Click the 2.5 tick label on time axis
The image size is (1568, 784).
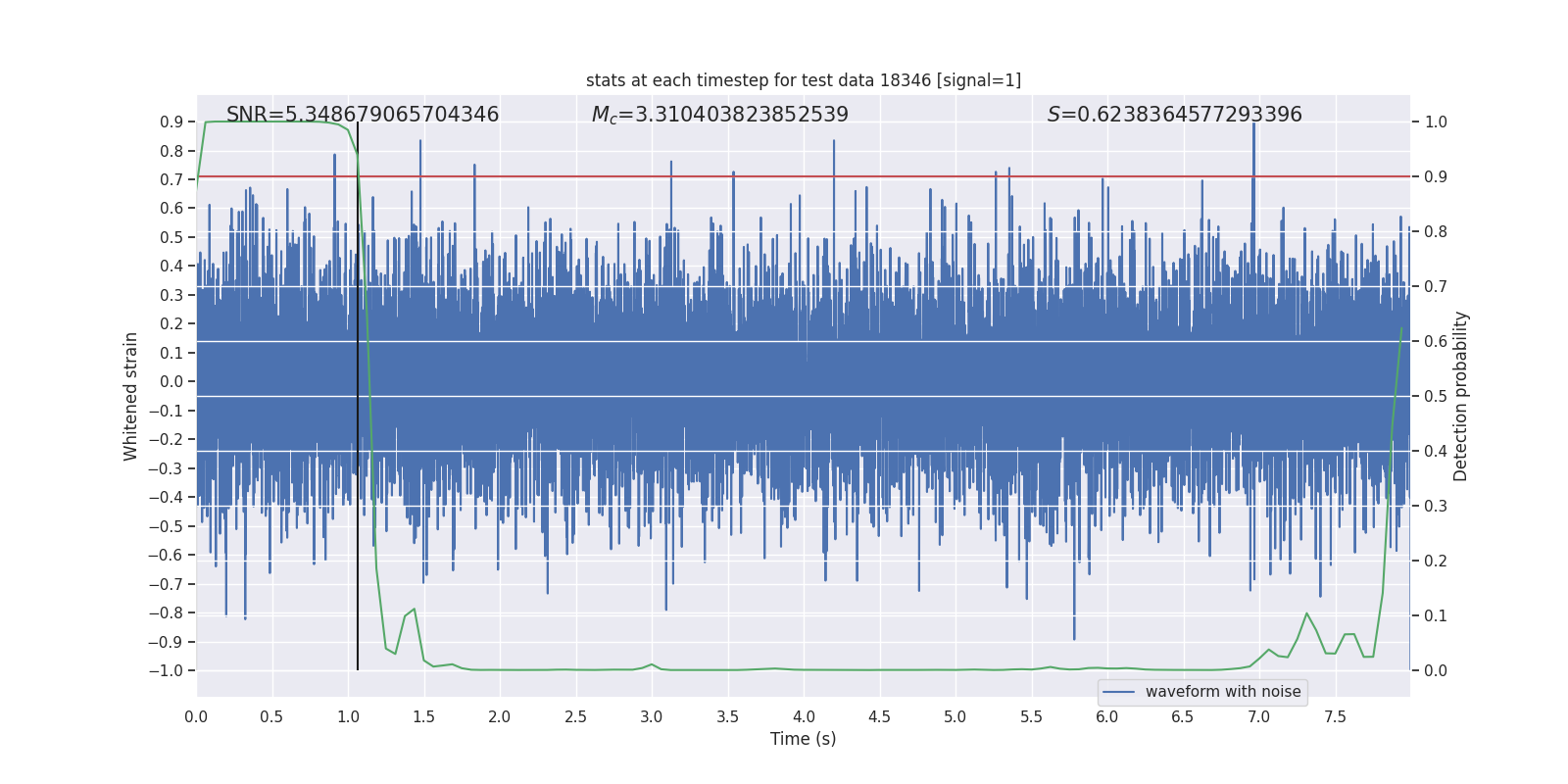(575, 716)
